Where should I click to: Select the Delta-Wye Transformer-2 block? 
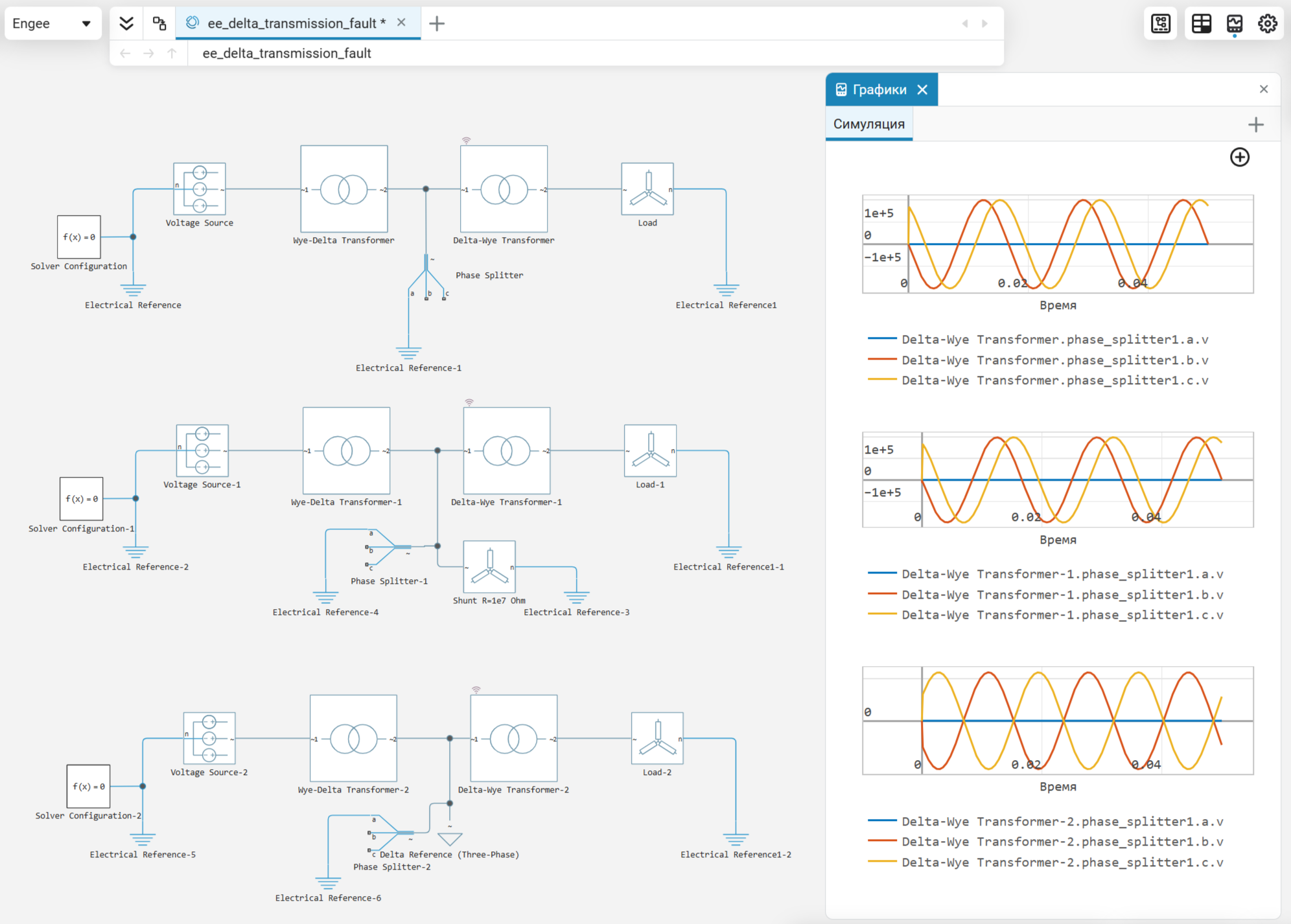pos(514,738)
